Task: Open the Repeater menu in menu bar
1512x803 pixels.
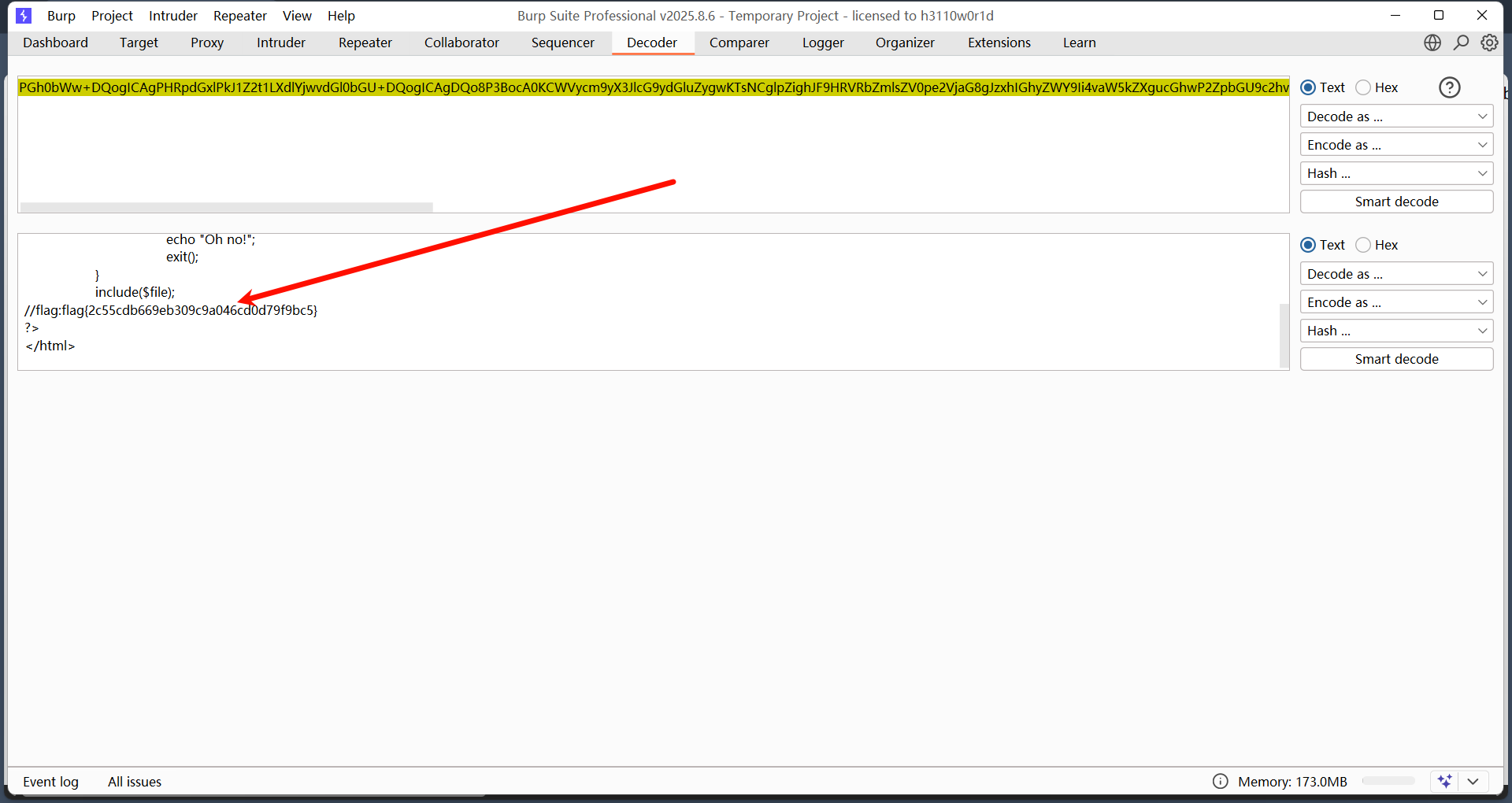Action: (x=240, y=16)
